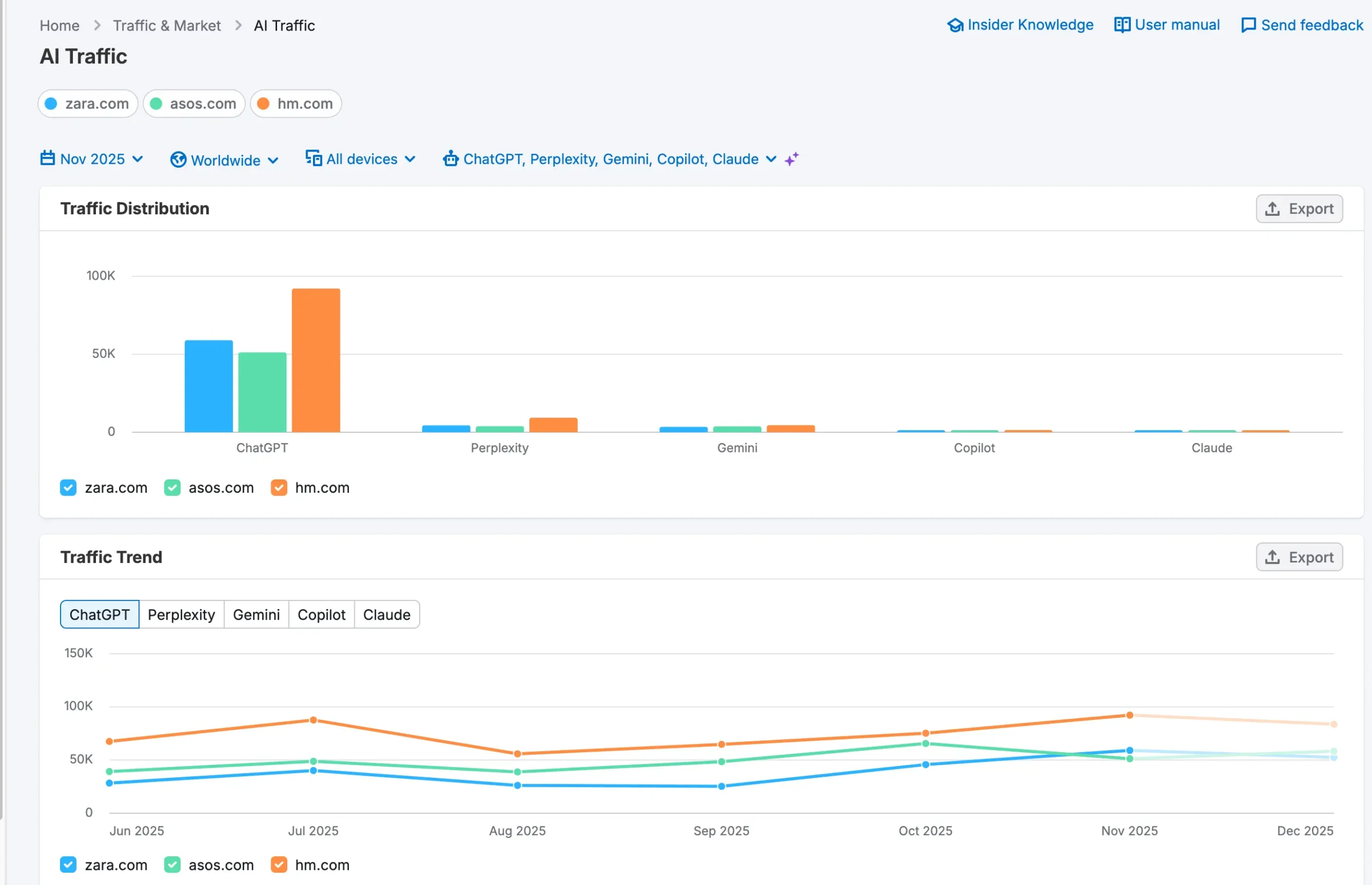Click the hm.com data point at Jul 2025

tap(313, 719)
